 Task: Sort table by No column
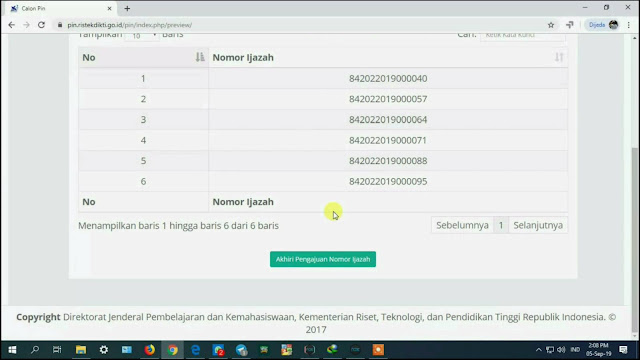[143, 57]
